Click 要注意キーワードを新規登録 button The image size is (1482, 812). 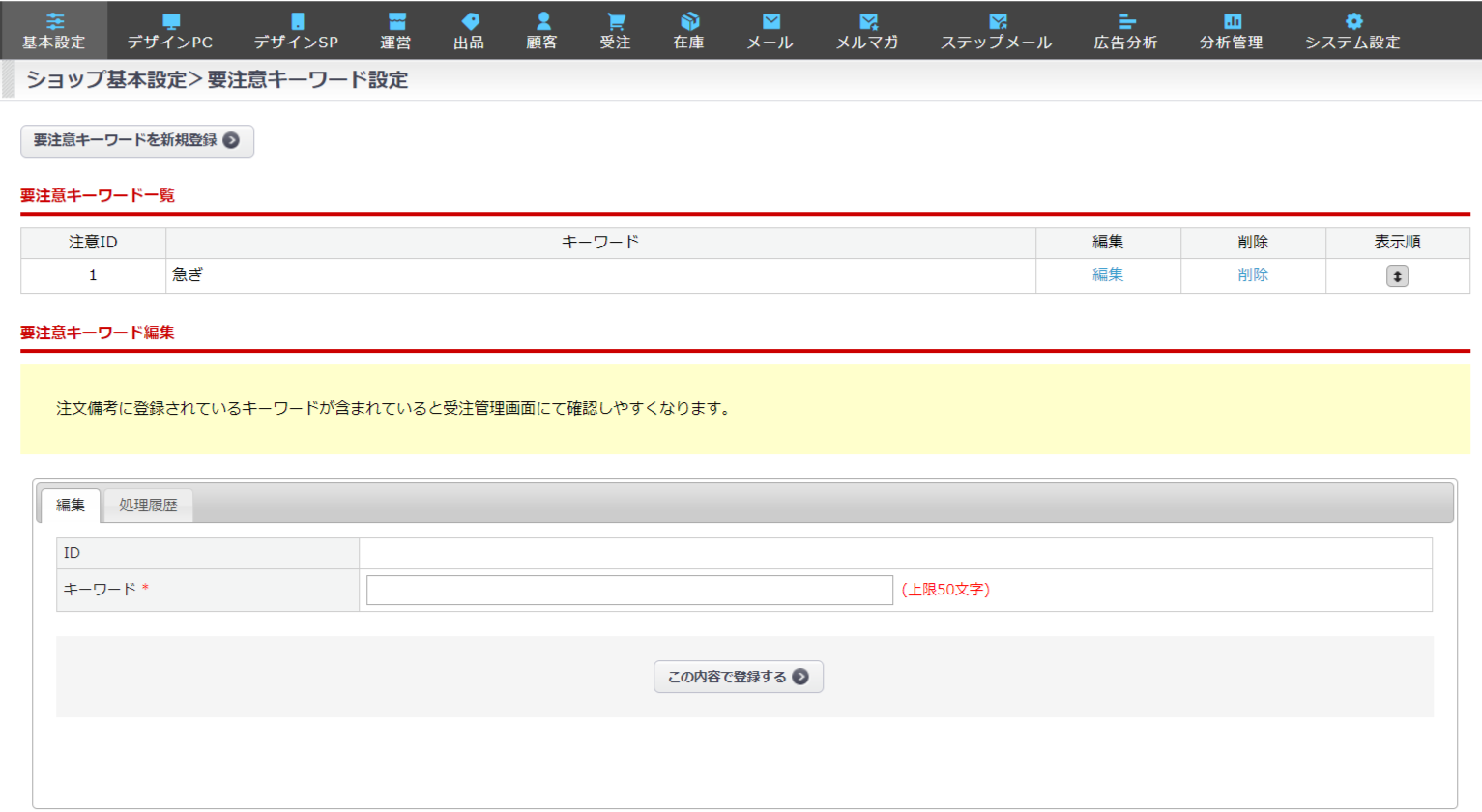tap(136, 141)
